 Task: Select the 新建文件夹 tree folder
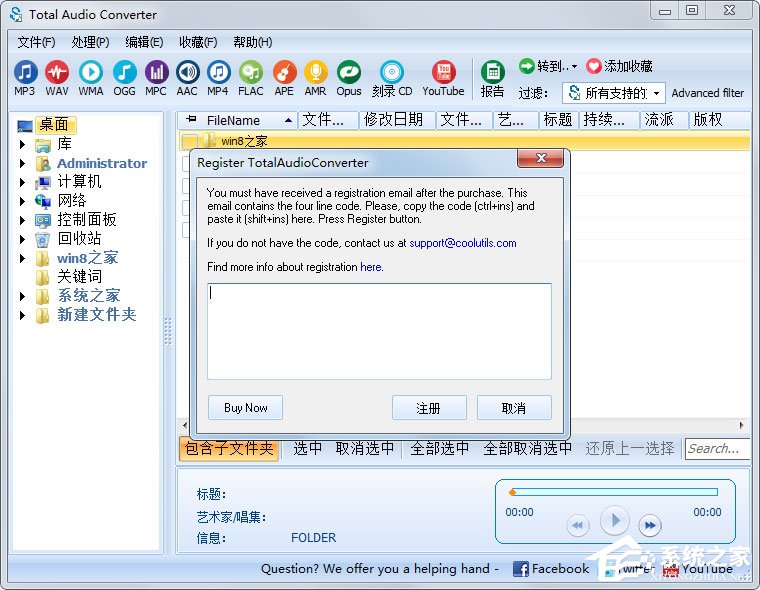tap(97, 315)
